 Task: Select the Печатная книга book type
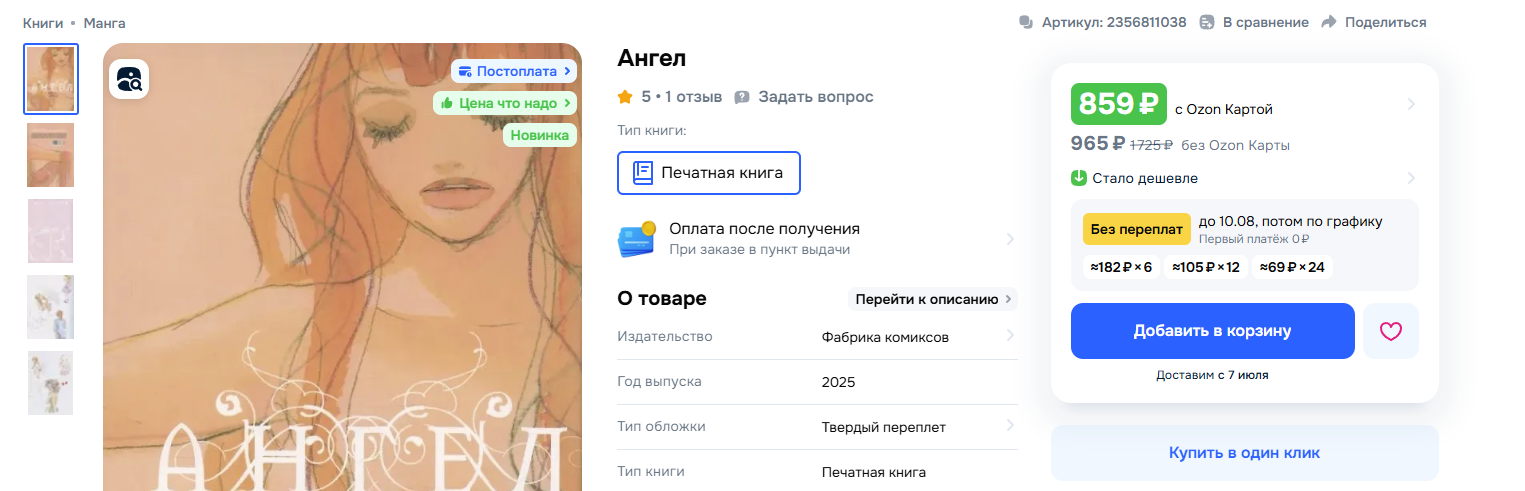[x=709, y=173]
